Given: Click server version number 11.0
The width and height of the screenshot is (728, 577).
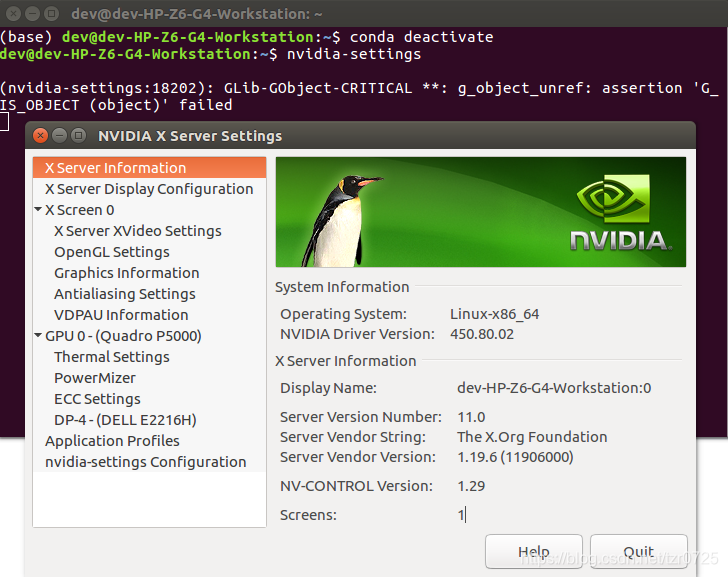Looking at the screenshot, I should (x=471, y=417).
